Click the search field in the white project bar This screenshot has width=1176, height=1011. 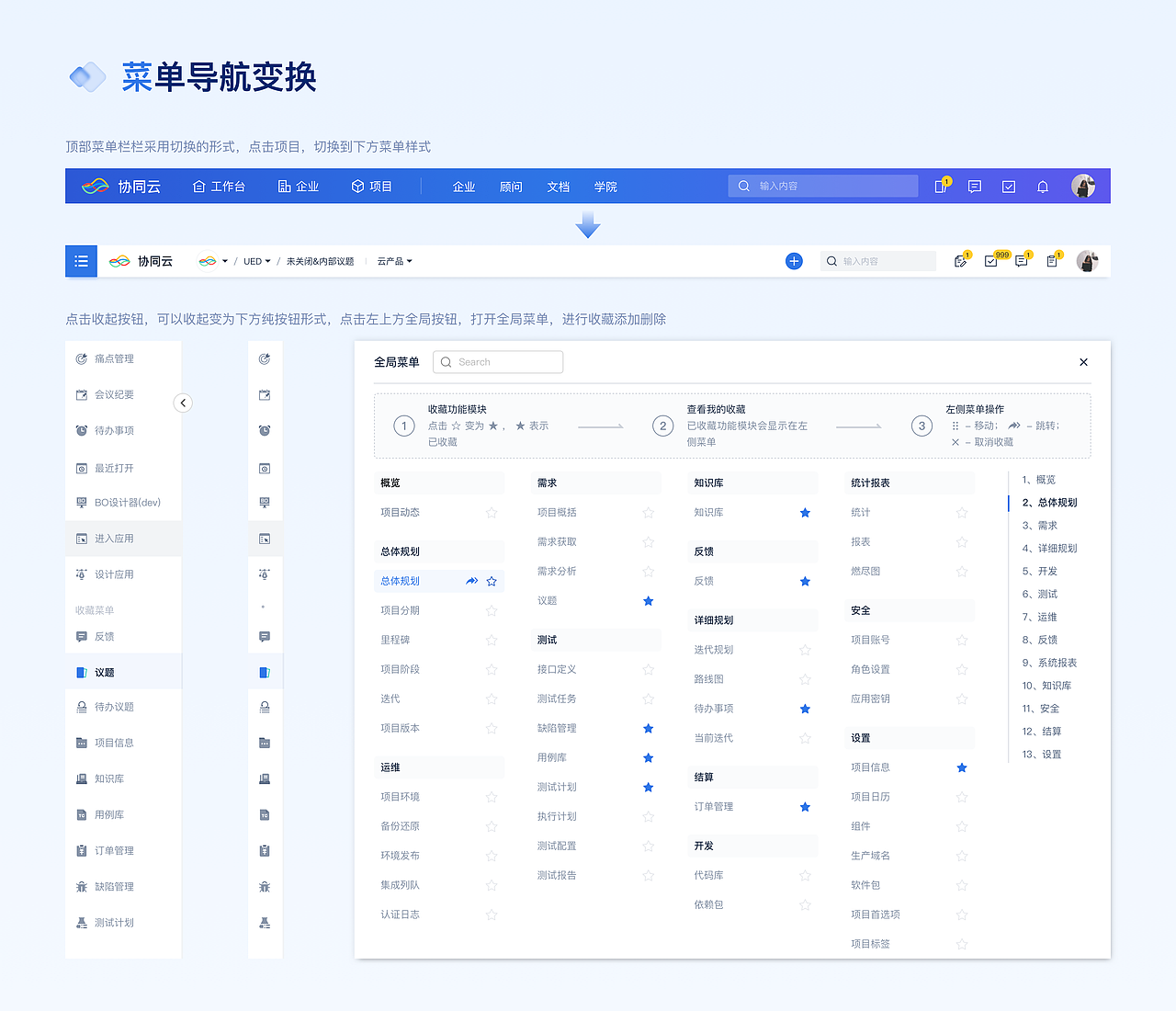click(x=878, y=261)
